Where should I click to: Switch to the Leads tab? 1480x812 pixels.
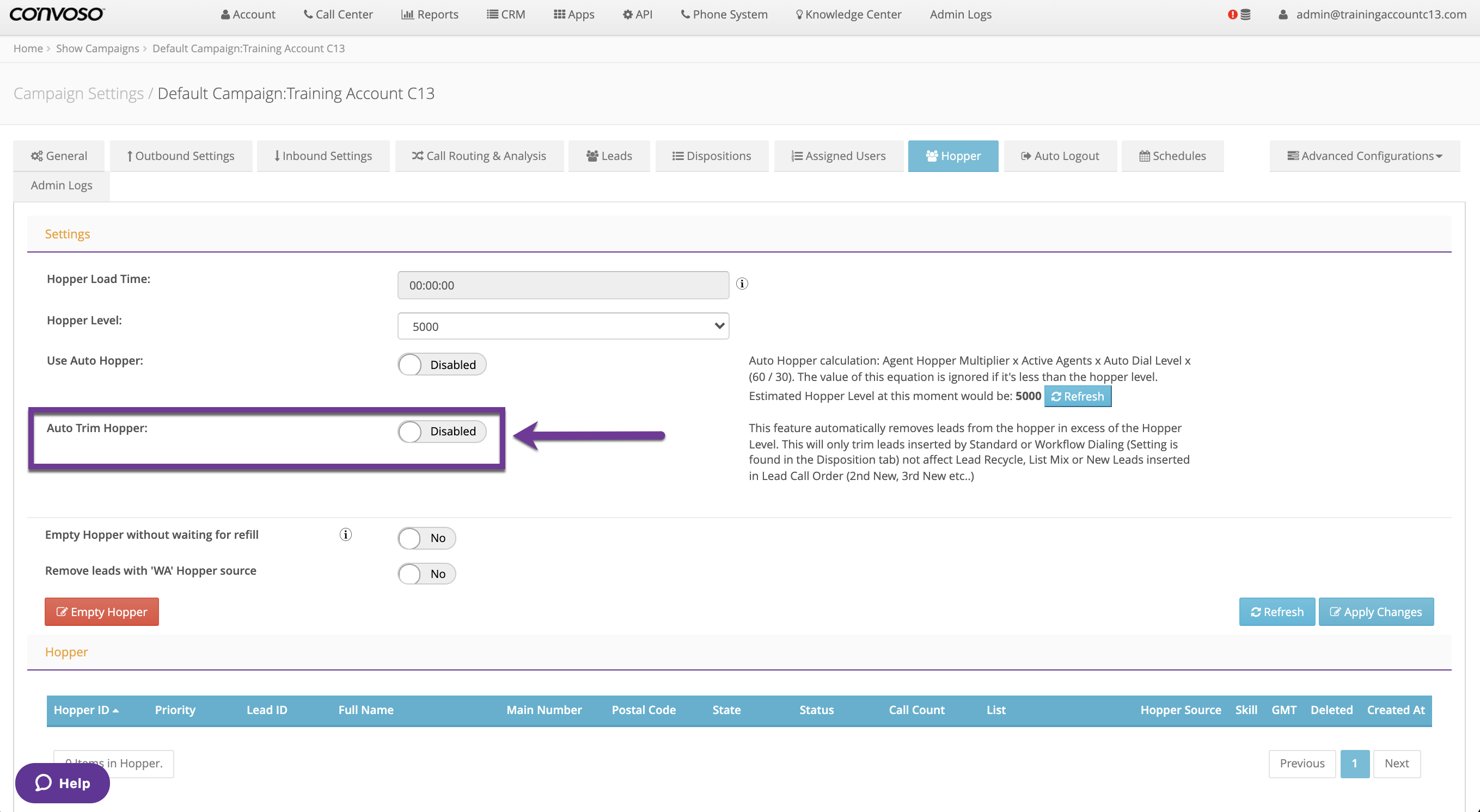pyautogui.click(x=609, y=156)
